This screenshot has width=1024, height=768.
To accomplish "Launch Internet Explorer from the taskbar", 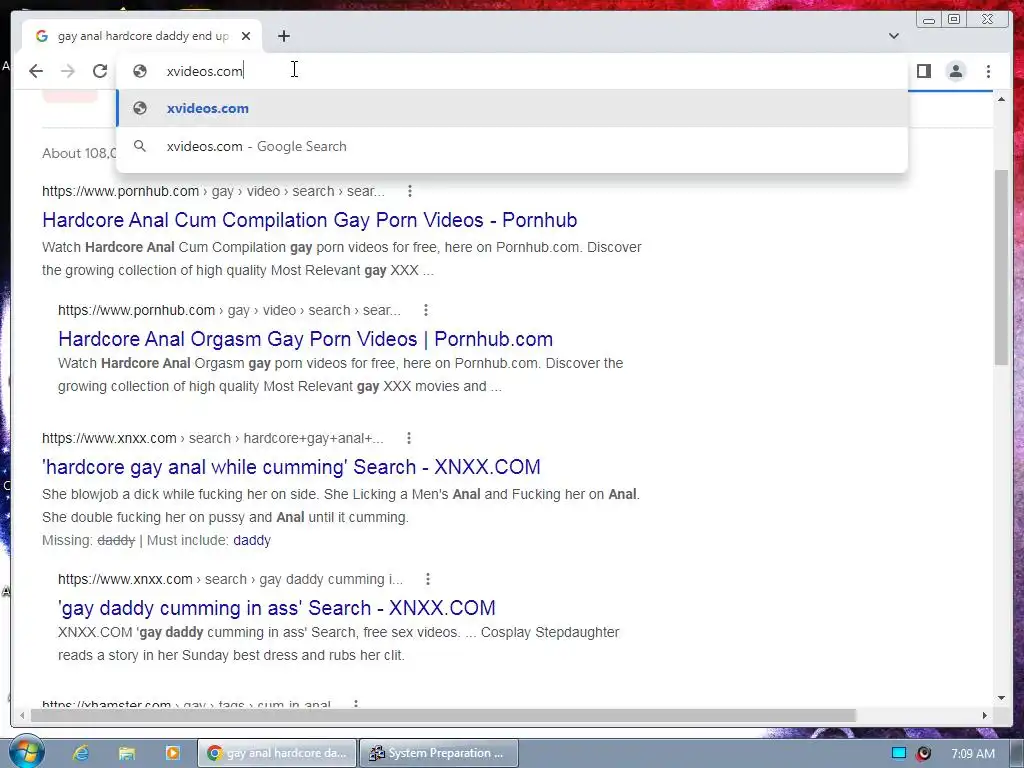I will [81, 753].
